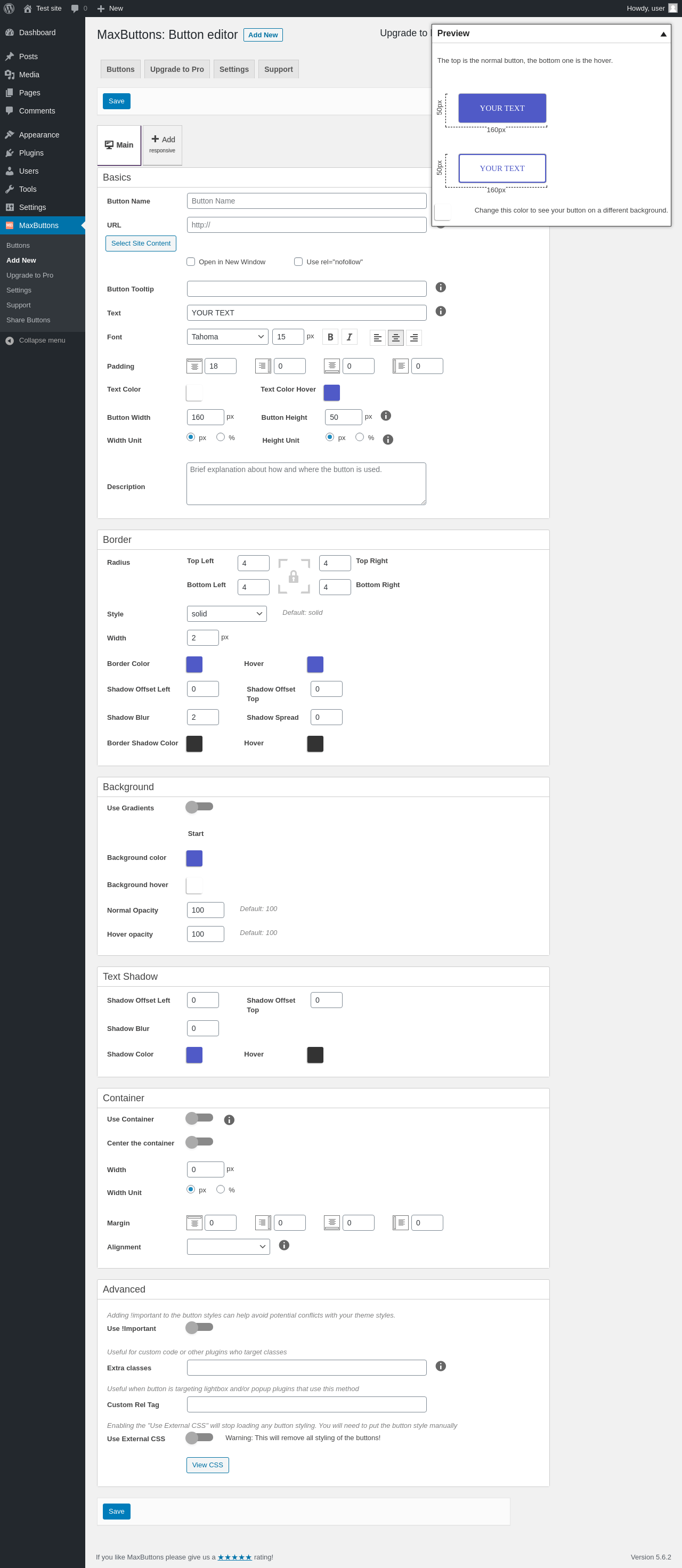682x1568 pixels.
Task: Open border Style solid dropdown
Action: (x=226, y=614)
